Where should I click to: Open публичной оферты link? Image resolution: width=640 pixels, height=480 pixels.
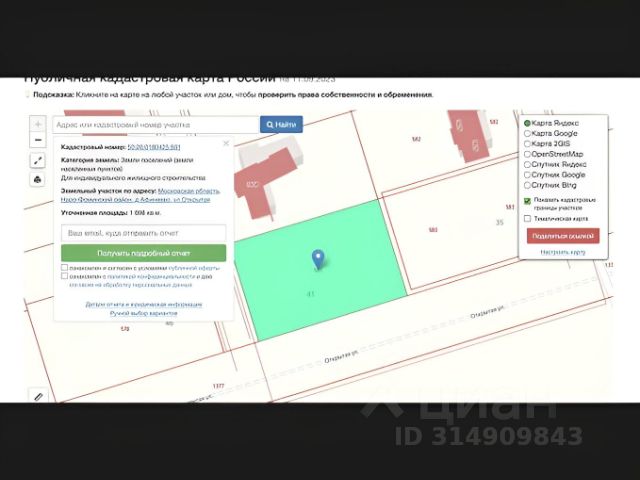[x=194, y=268]
